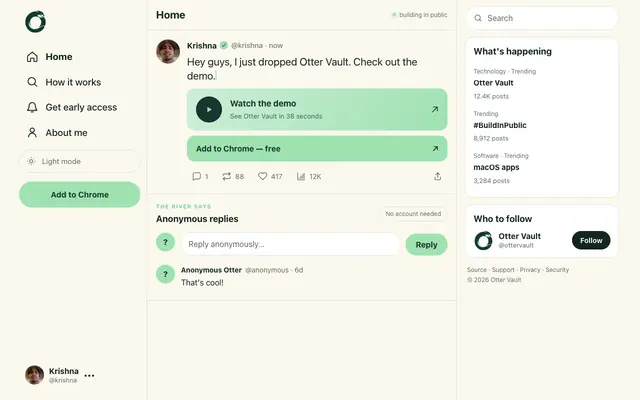Open the Security footer link
This screenshot has width=640, height=400.
coord(557,270)
